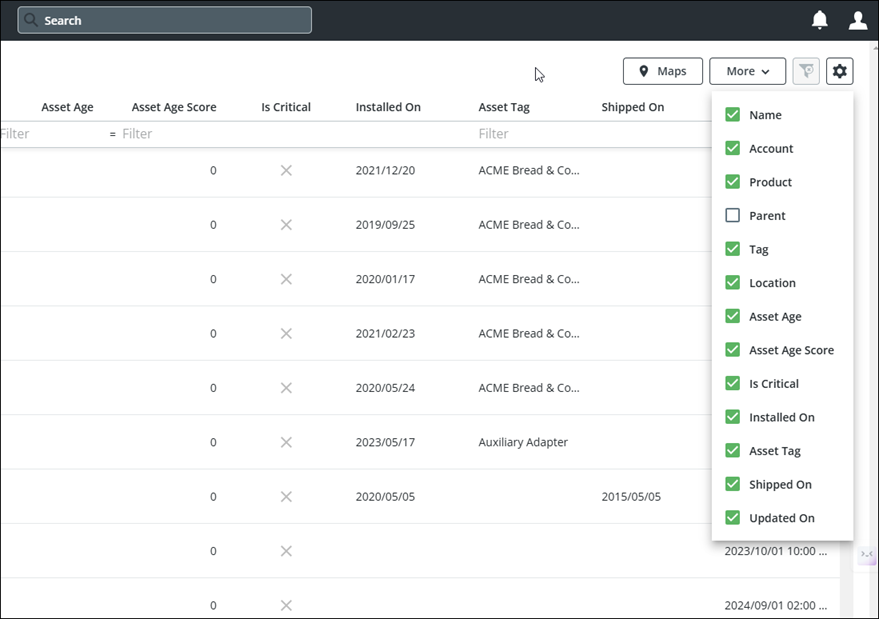This screenshot has width=879, height=619.
Task: Click Is Critical X in 2020/01/17 row
Action: [x=286, y=279]
